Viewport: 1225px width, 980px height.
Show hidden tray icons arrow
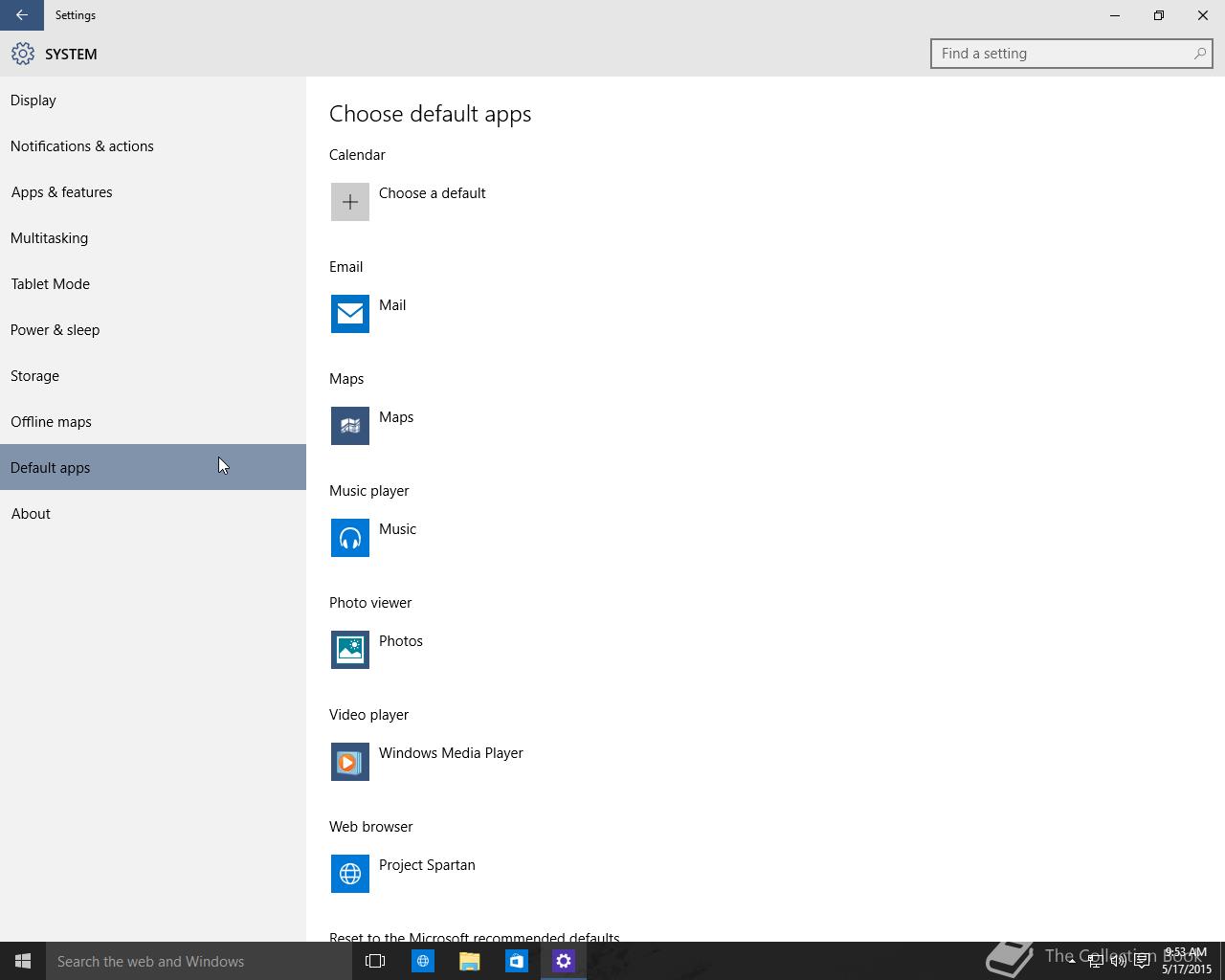coord(1071,961)
